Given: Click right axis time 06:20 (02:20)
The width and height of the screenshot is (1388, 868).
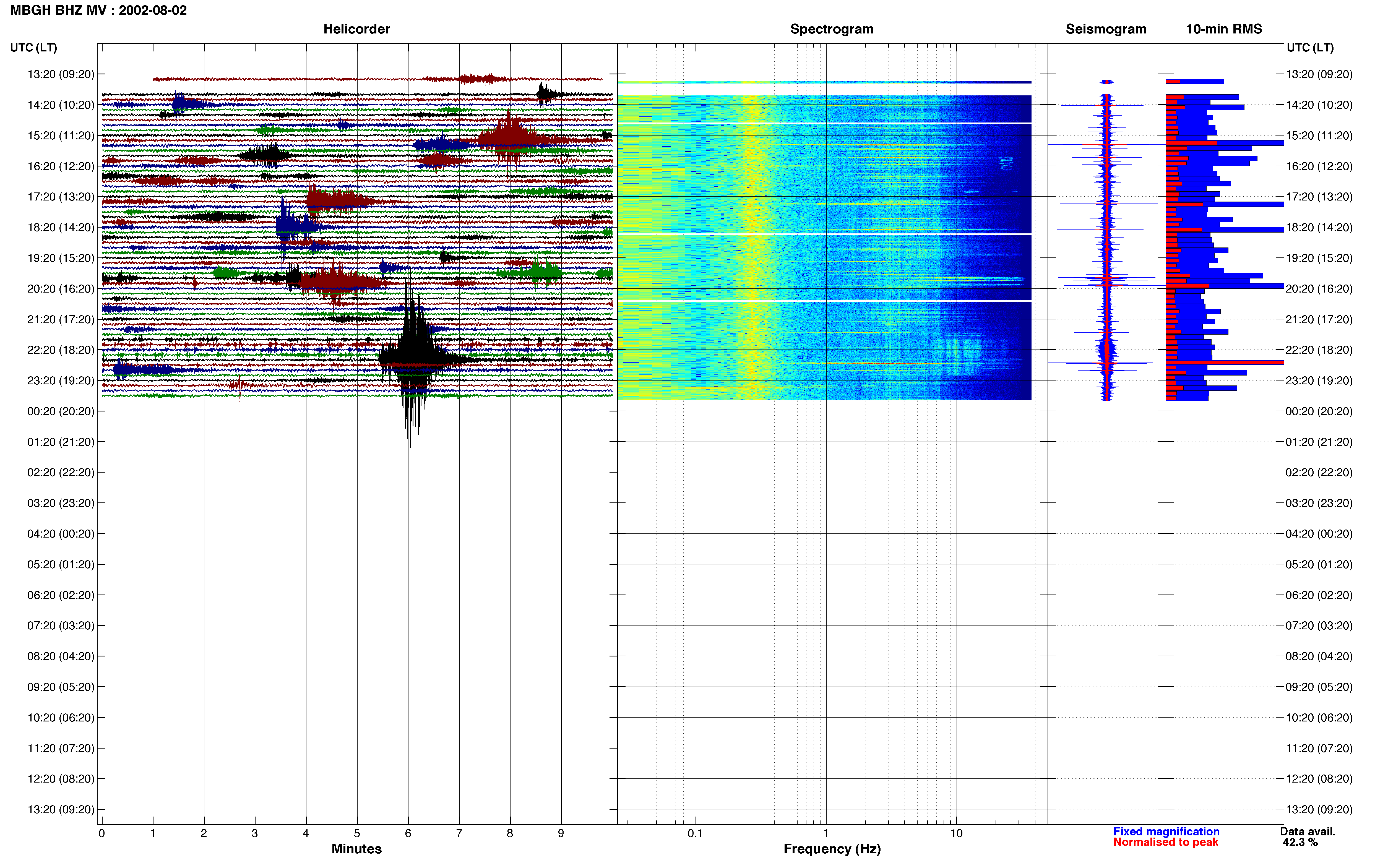Looking at the screenshot, I should pos(1319,595).
